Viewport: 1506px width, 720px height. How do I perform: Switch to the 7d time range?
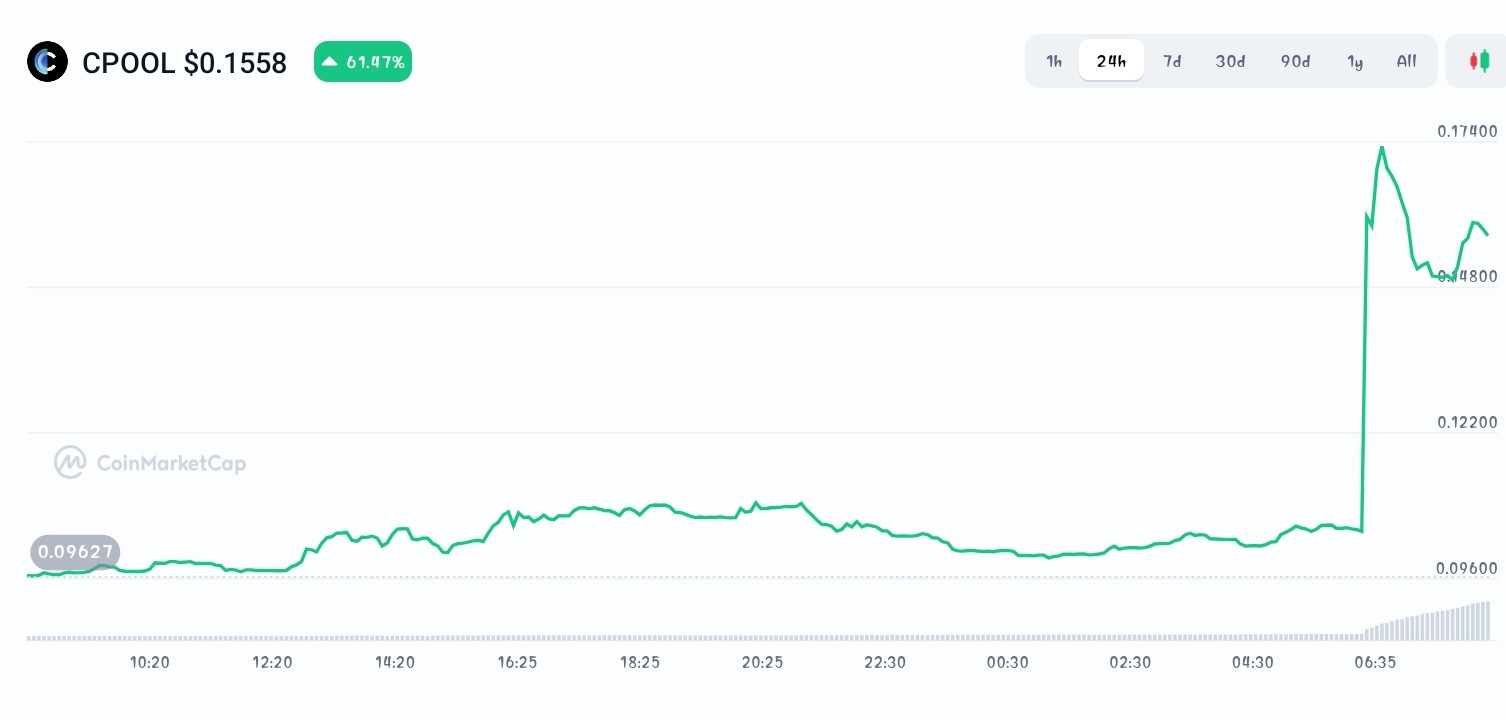[1172, 61]
